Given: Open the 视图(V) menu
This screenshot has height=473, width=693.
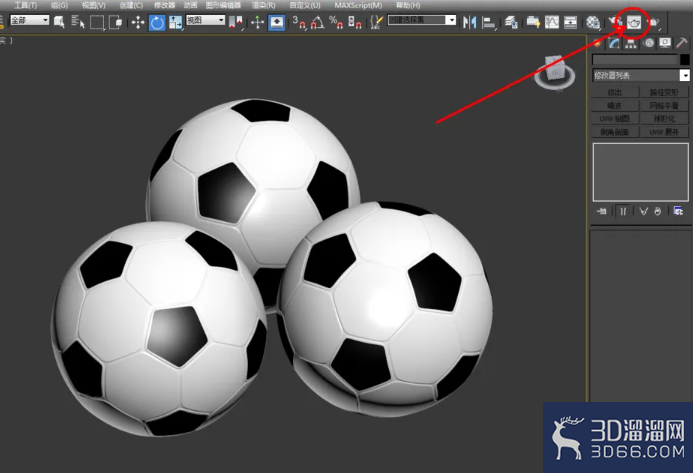Looking at the screenshot, I should pyautogui.click(x=93, y=5).
